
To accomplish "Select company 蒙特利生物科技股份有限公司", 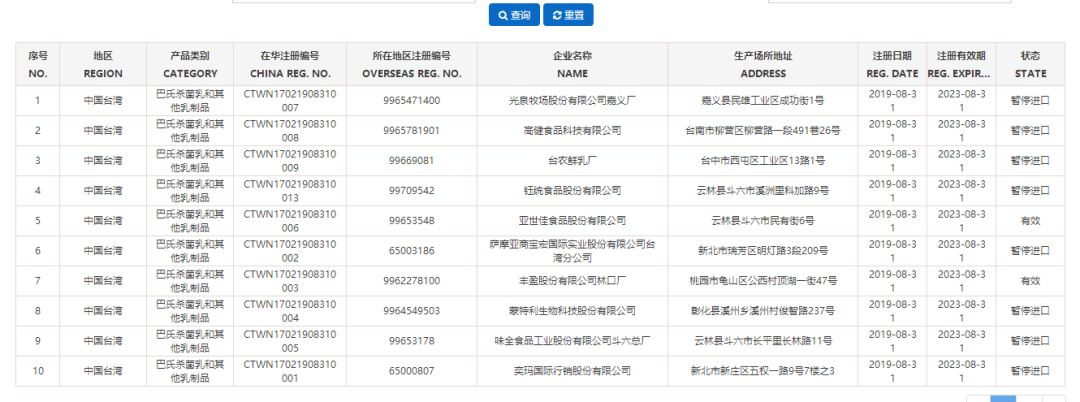I will (x=572, y=311).
